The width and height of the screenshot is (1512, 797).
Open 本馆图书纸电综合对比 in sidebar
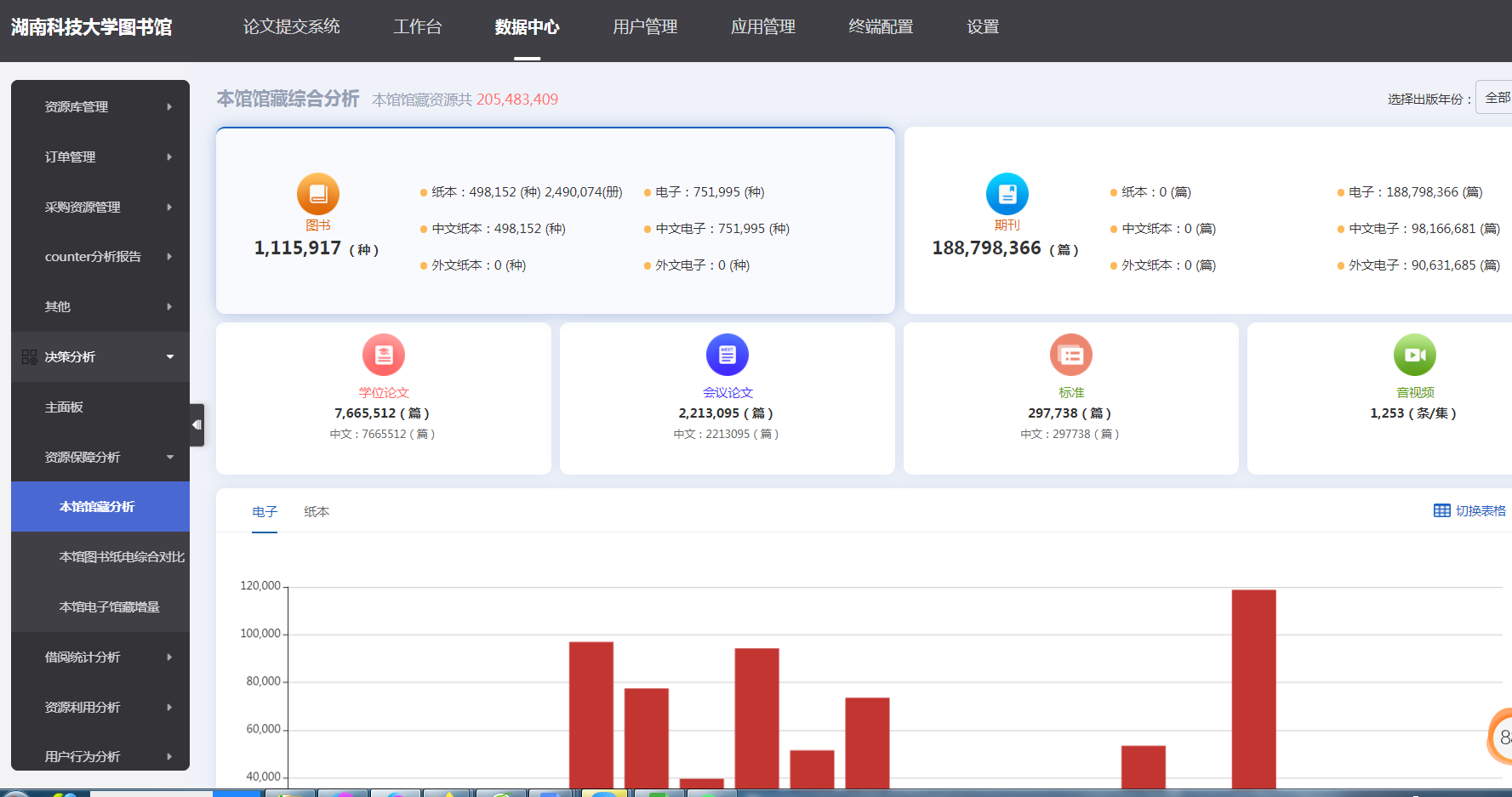click(121, 556)
